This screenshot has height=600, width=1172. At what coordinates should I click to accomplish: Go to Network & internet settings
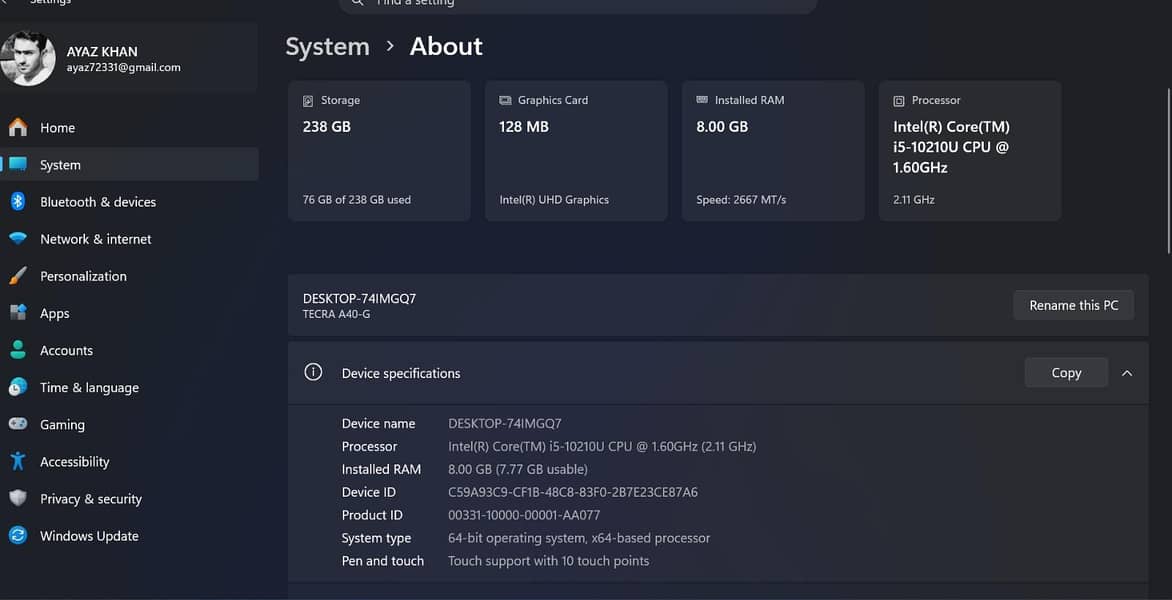pyautogui.click(x=129, y=239)
